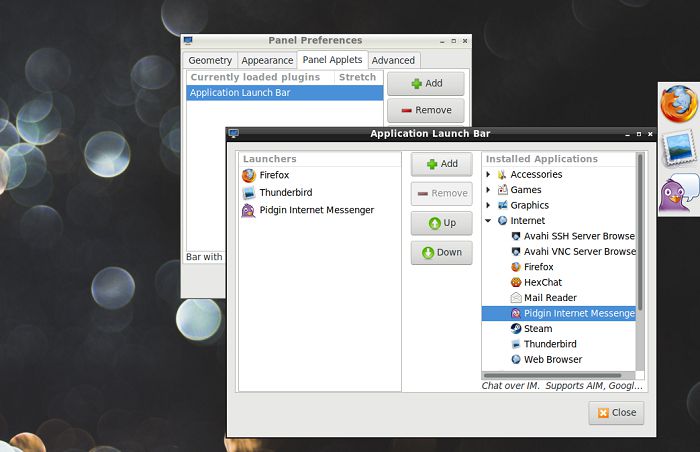Click the Installed Applications vertical scrollbar
This screenshot has height=452, width=700.
point(640,232)
